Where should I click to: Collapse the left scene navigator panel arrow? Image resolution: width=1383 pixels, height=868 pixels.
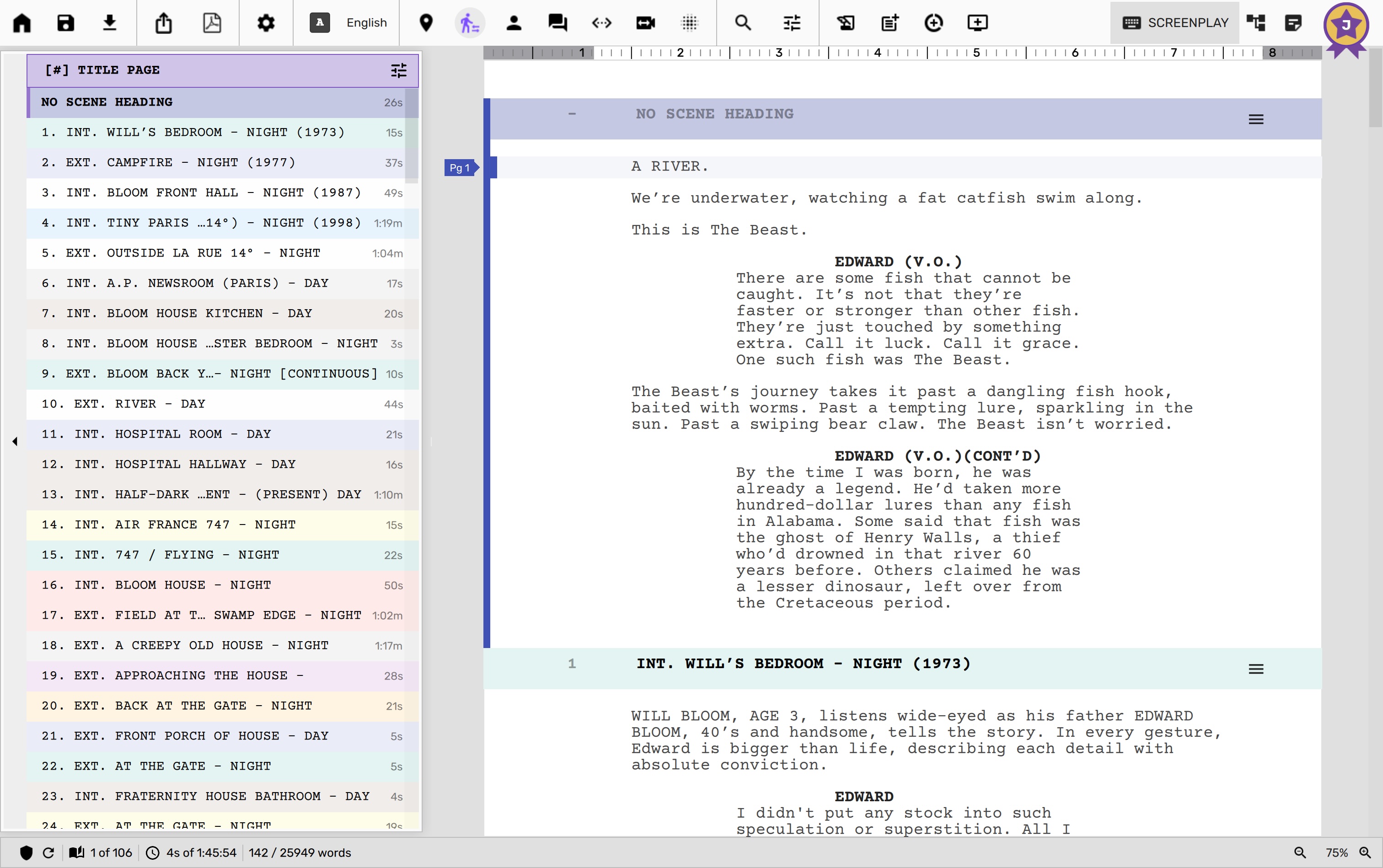(x=15, y=441)
